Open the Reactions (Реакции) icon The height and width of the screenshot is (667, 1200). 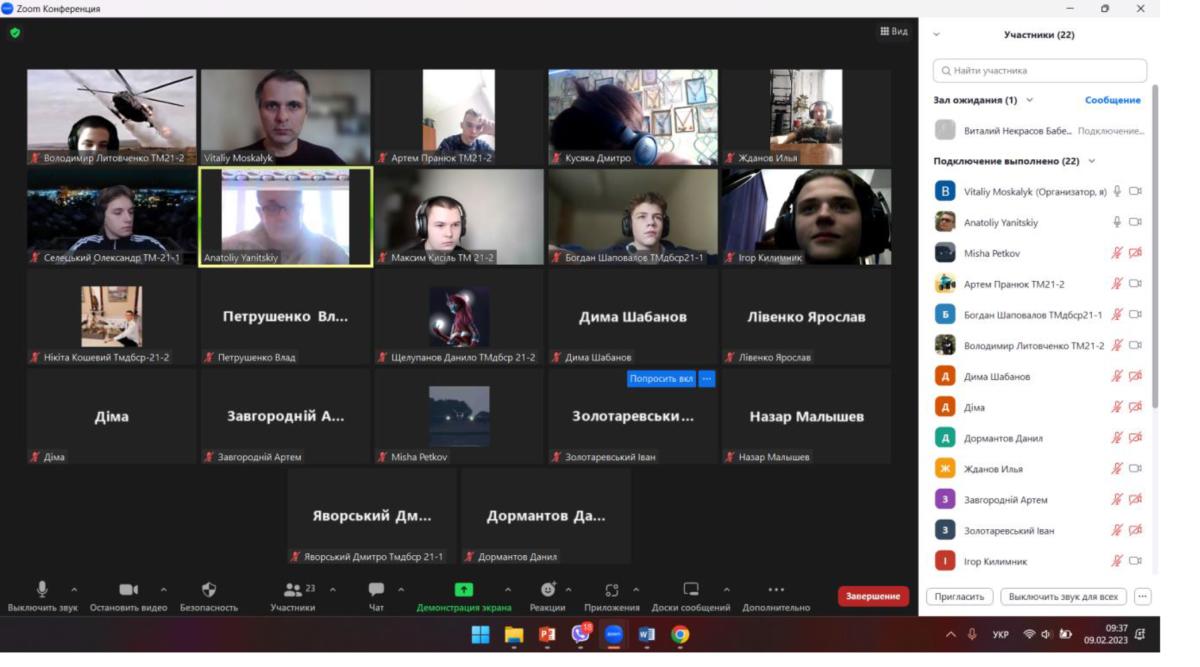547,590
